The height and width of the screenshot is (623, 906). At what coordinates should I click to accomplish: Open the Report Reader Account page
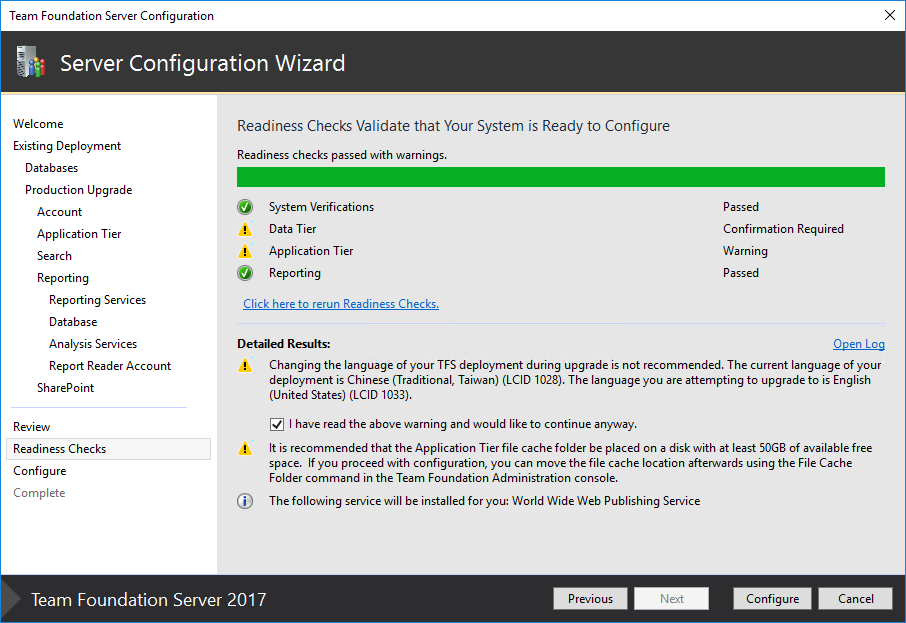pos(110,365)
